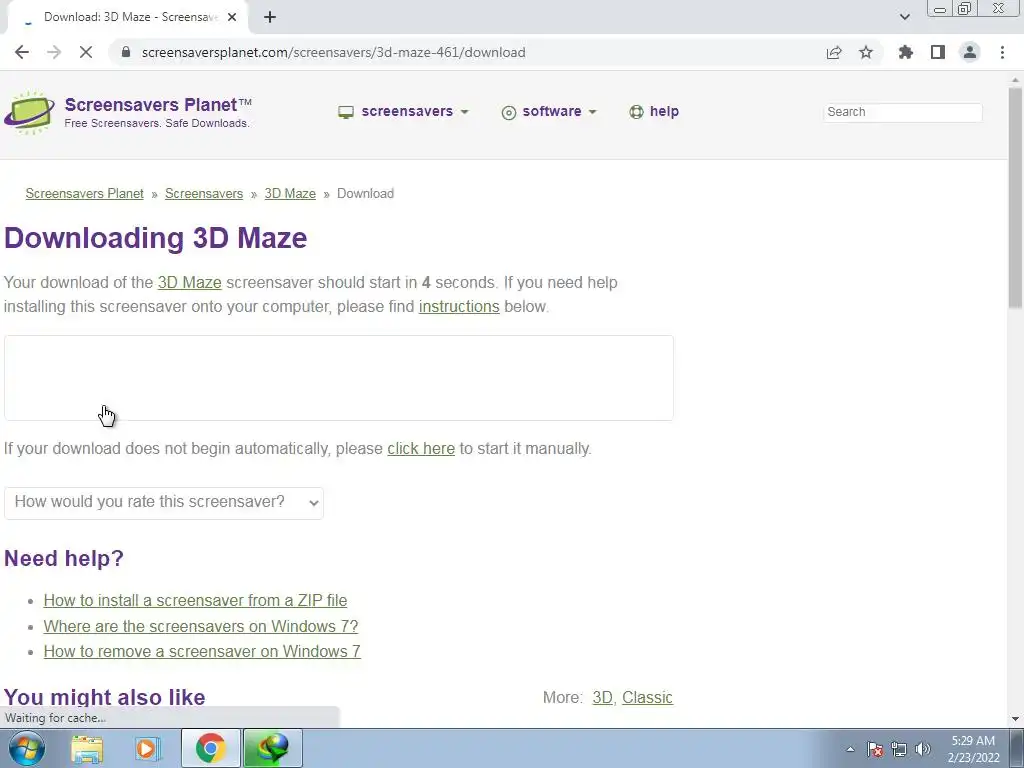View site info via the padlock icon

pyautogui.click(x=126, y=52)
